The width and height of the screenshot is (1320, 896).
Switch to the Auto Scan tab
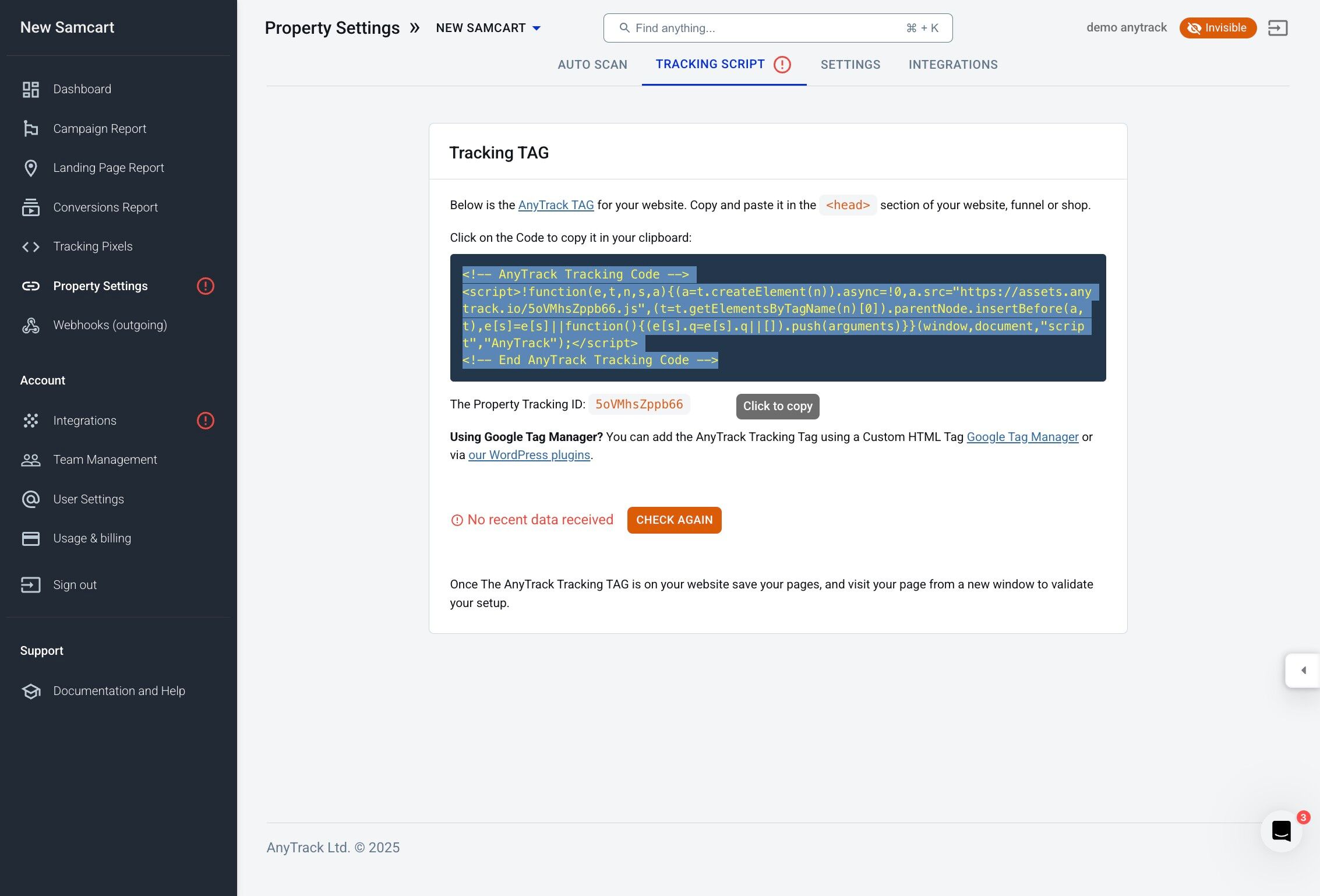coord(592,65)
